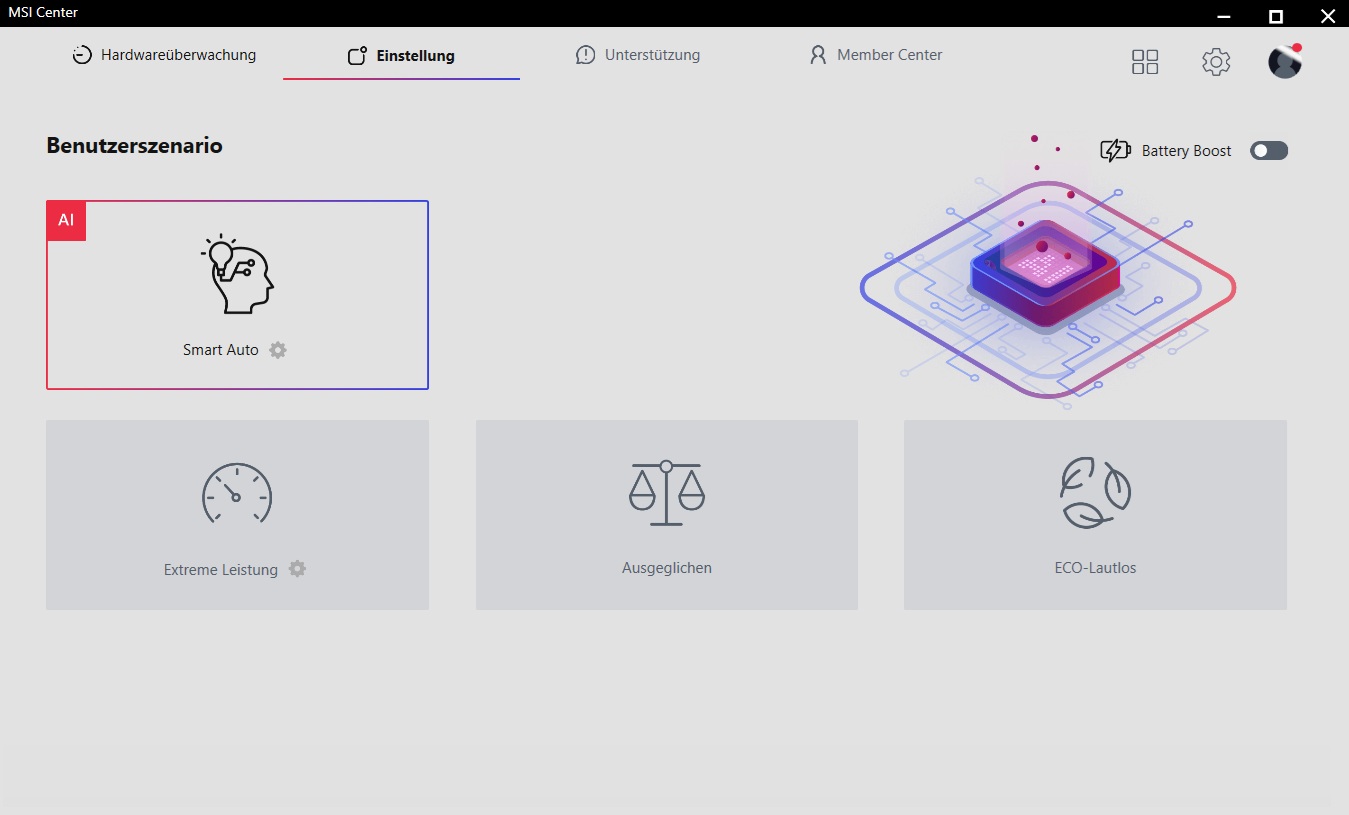Click the Hardwareüberwachung clock icon
Screen dimensions: 1349x815
82,55
